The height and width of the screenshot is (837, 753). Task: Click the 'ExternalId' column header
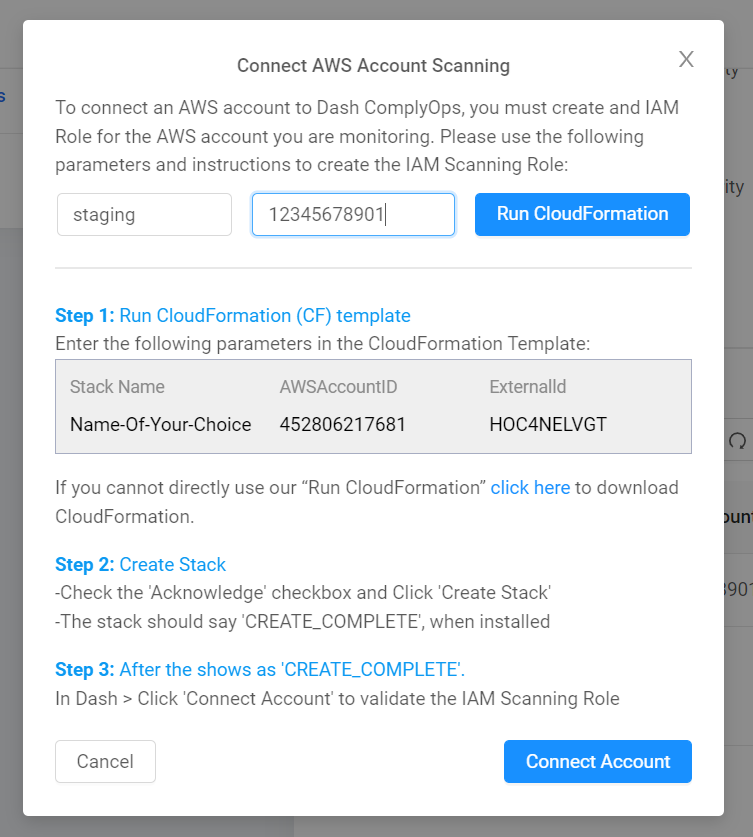pos(529,387)
